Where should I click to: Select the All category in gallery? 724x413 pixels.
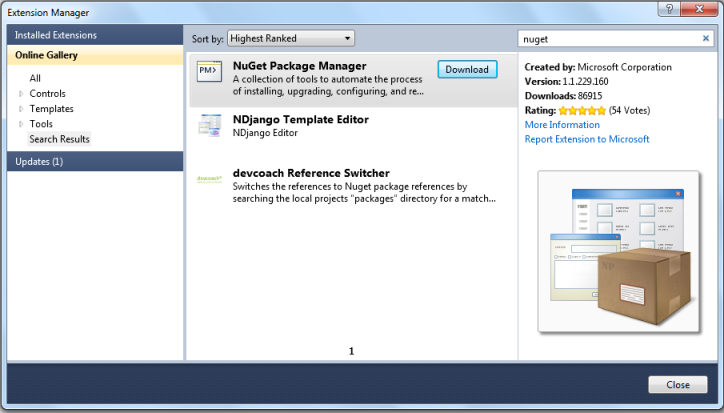pos(35,78)
